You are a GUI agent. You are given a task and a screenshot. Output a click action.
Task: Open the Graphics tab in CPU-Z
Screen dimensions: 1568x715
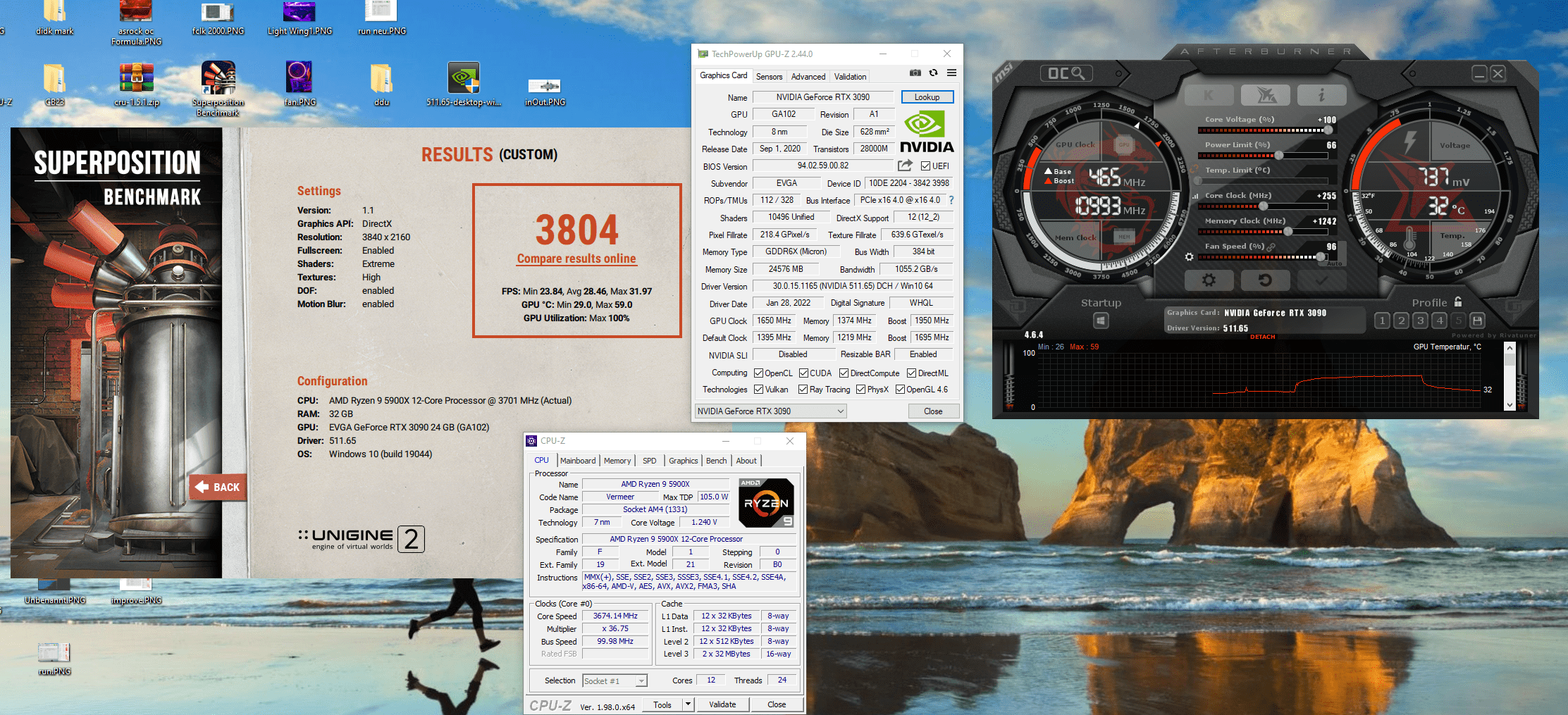(x=683, y=461)
